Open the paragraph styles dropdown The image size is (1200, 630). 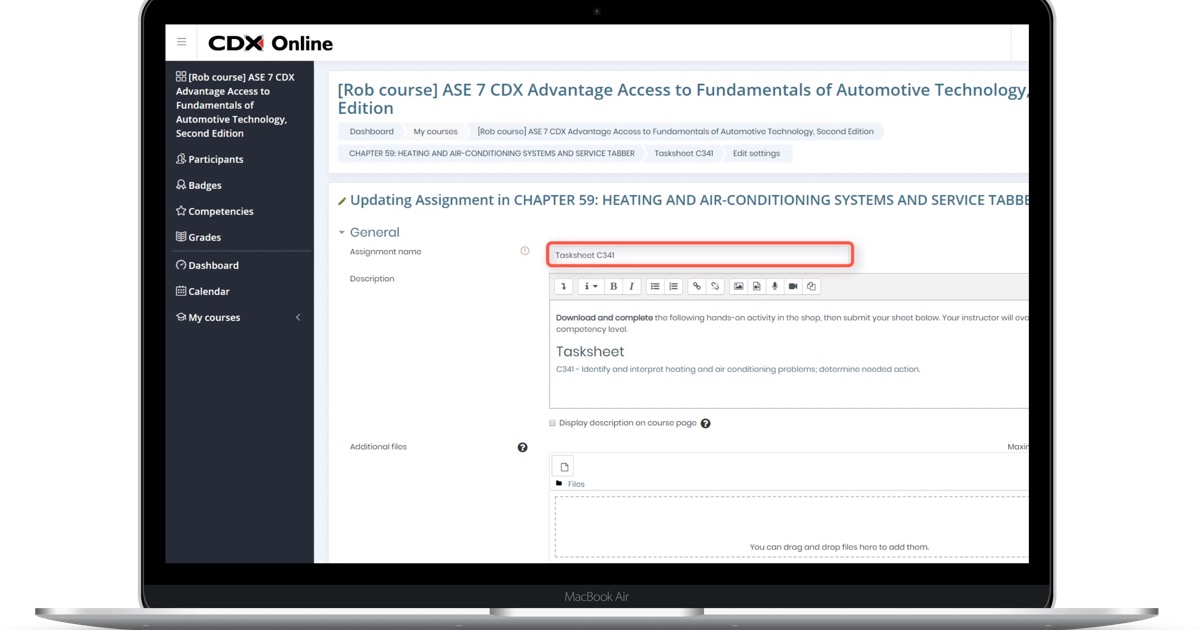pos(590,287)
